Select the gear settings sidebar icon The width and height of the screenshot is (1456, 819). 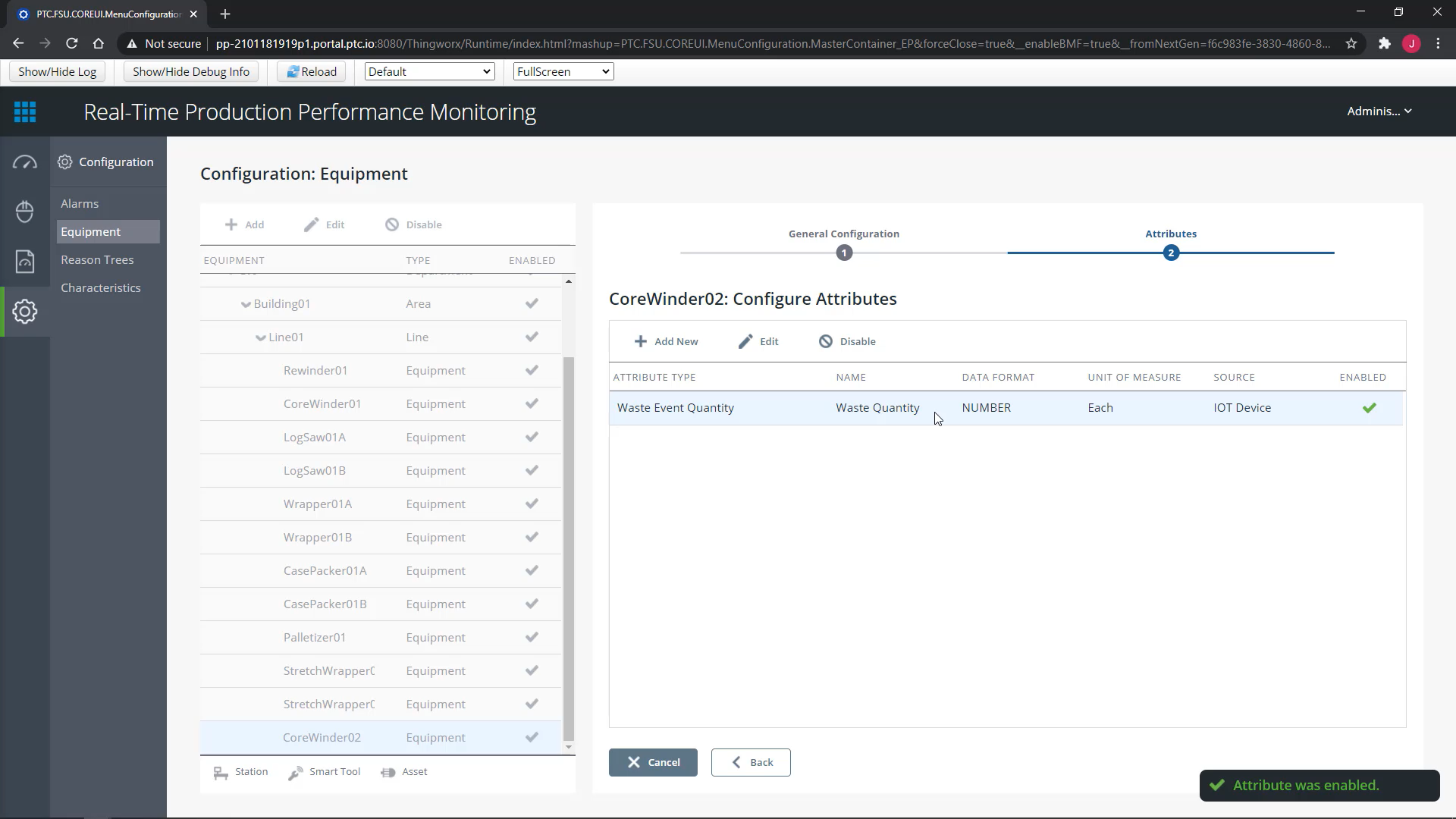click(25, 312)
